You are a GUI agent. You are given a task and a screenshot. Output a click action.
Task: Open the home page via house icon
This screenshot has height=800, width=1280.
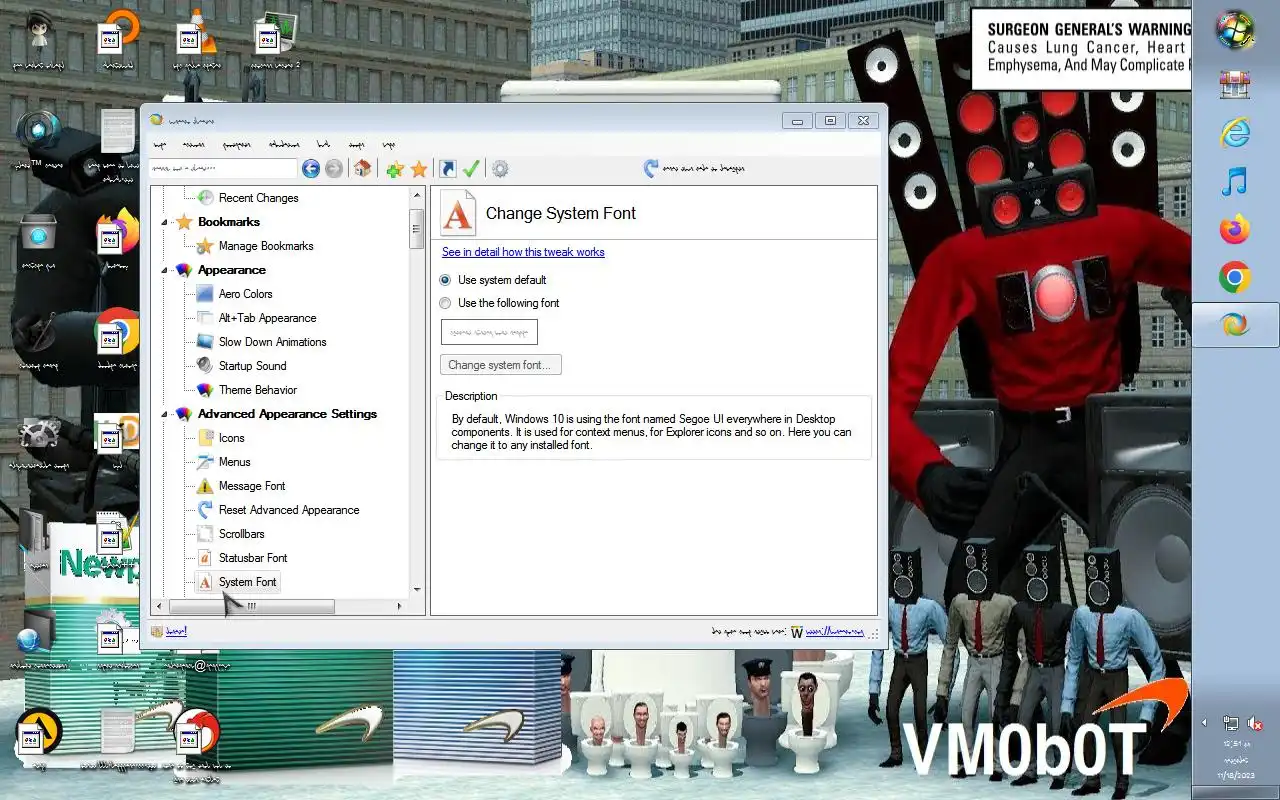click(x=363, y=169)
